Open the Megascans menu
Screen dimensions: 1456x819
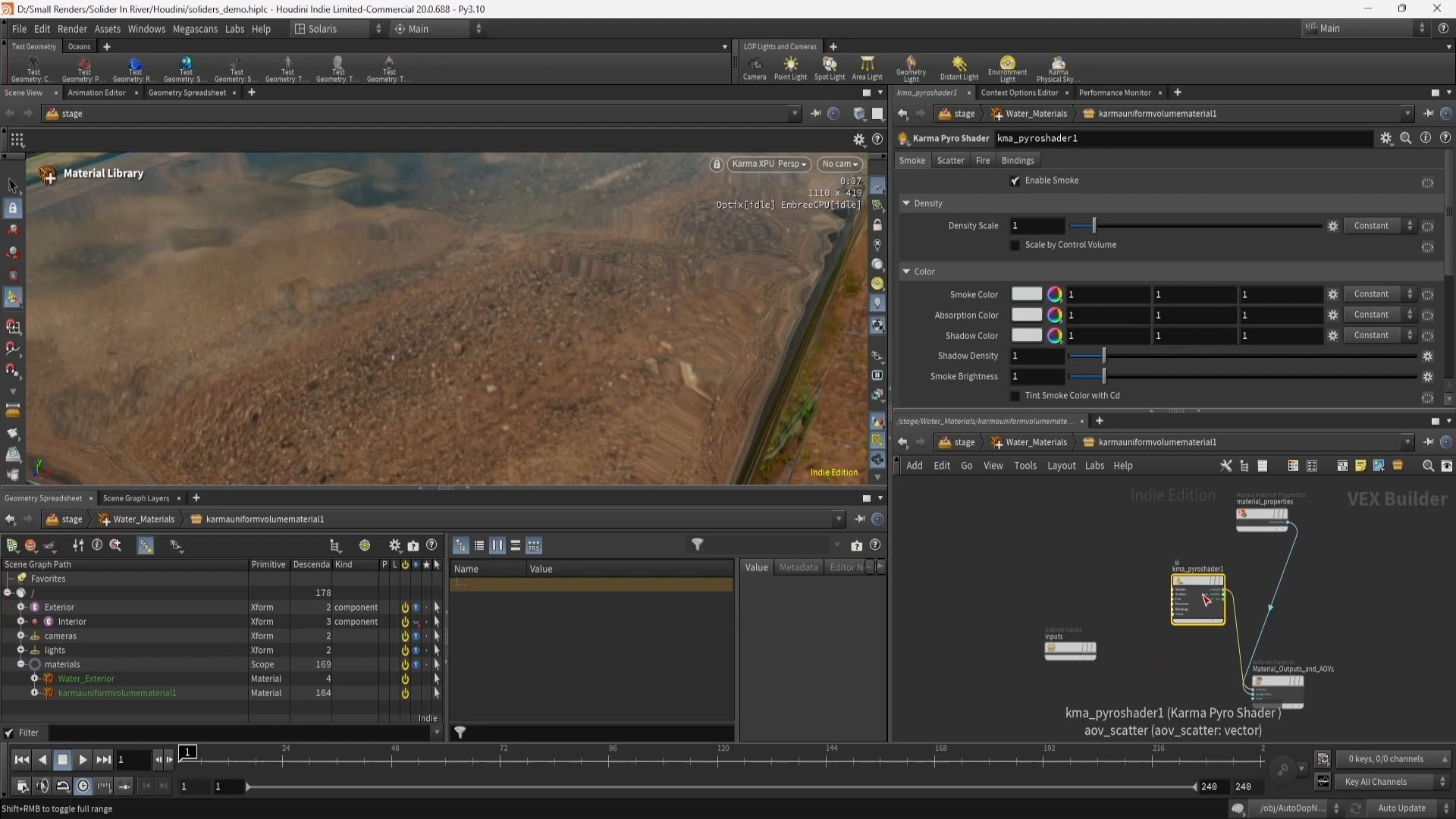[195, 29]
